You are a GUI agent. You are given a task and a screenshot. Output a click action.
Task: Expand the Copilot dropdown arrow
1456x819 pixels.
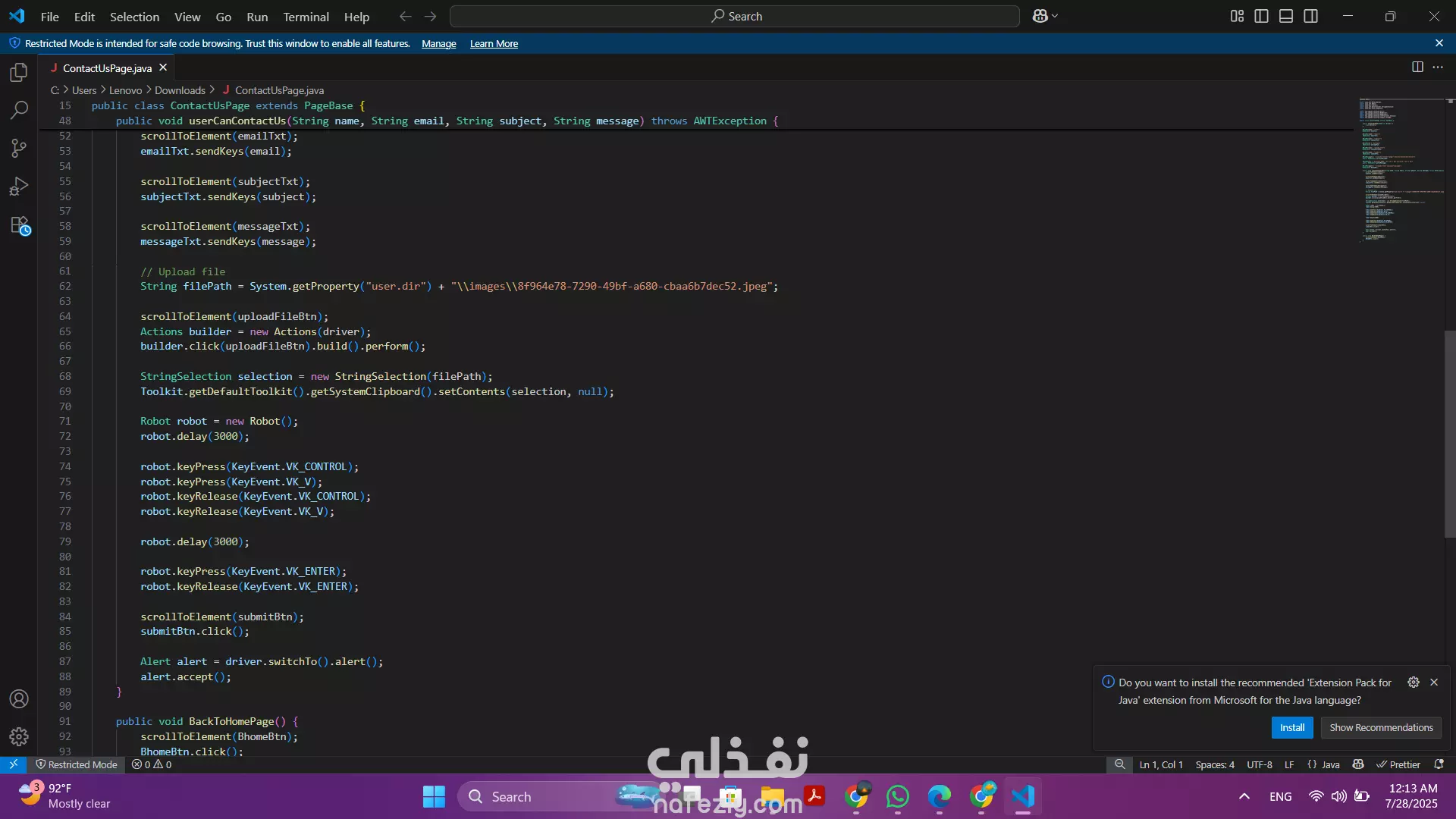click(1055, 16)
